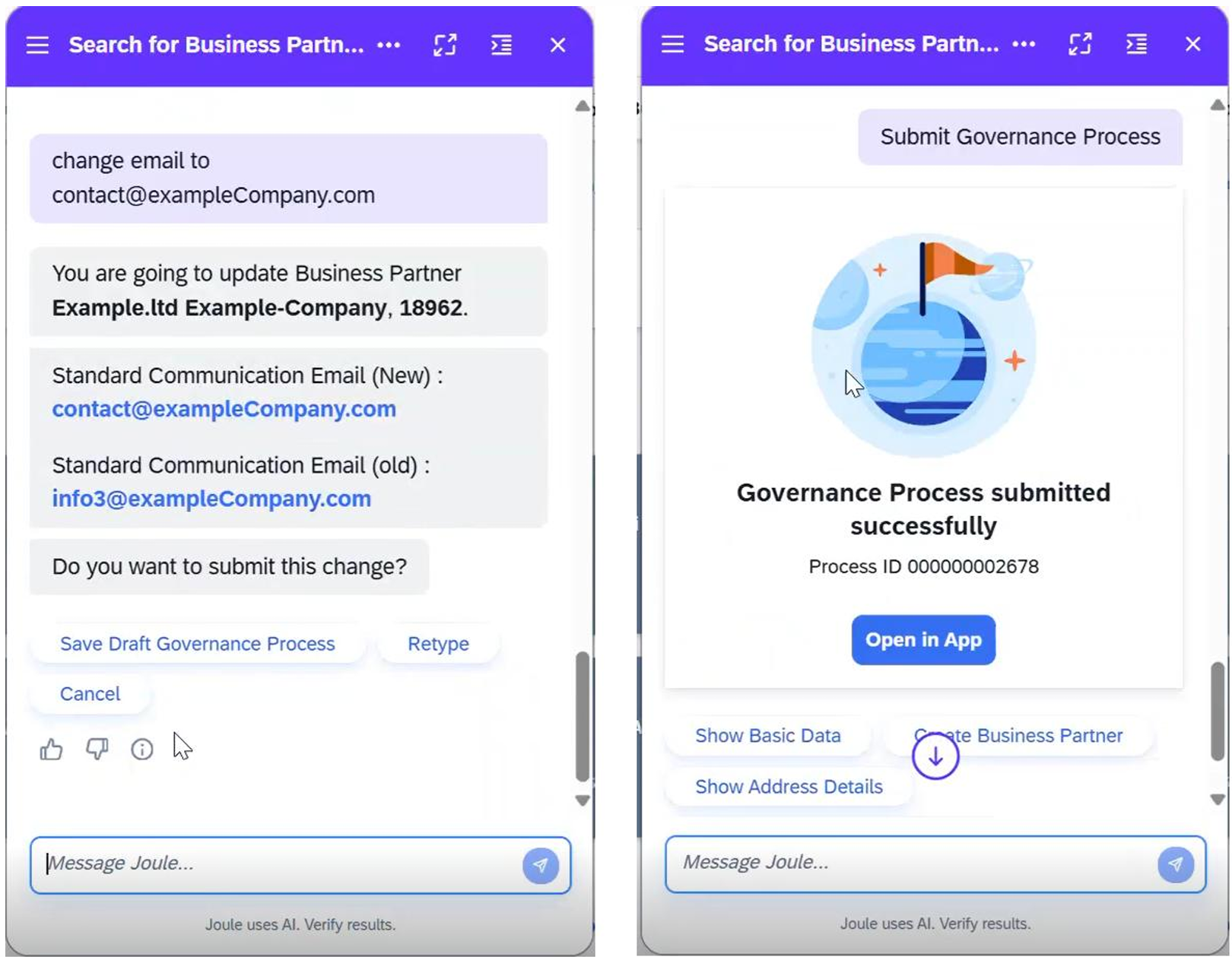Click fullscreen expand icon in right panel
Screen dimensions: 1232x957
1080,44
